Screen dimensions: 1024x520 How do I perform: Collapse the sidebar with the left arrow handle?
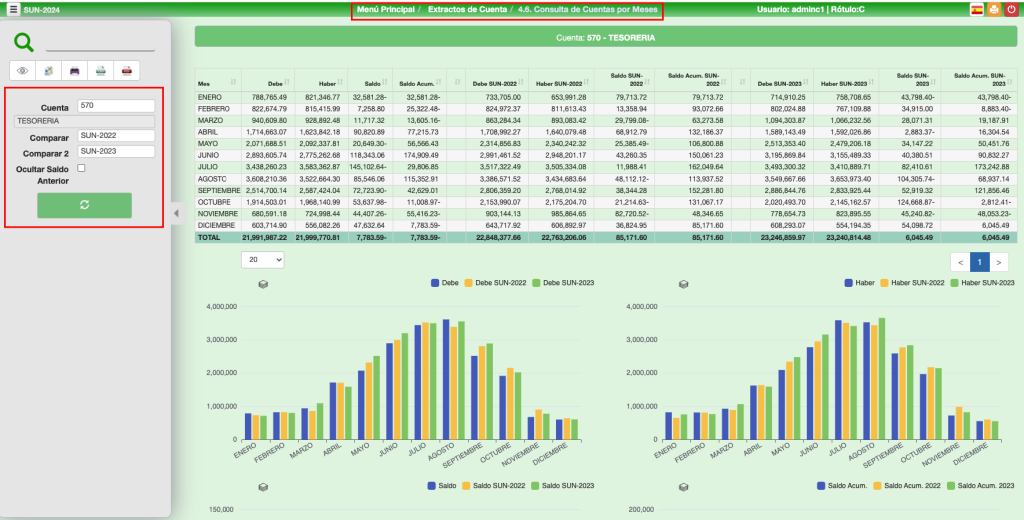point(176,212)
